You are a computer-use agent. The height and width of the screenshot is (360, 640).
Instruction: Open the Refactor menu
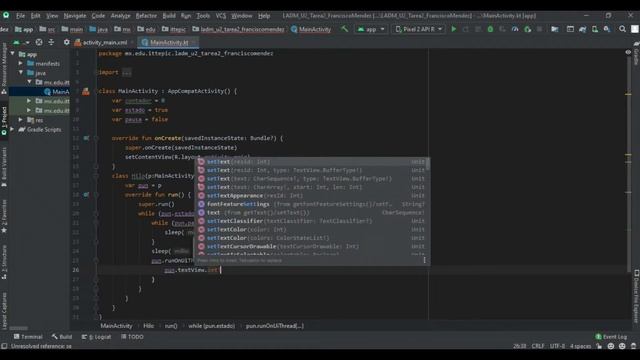[146, 16]
